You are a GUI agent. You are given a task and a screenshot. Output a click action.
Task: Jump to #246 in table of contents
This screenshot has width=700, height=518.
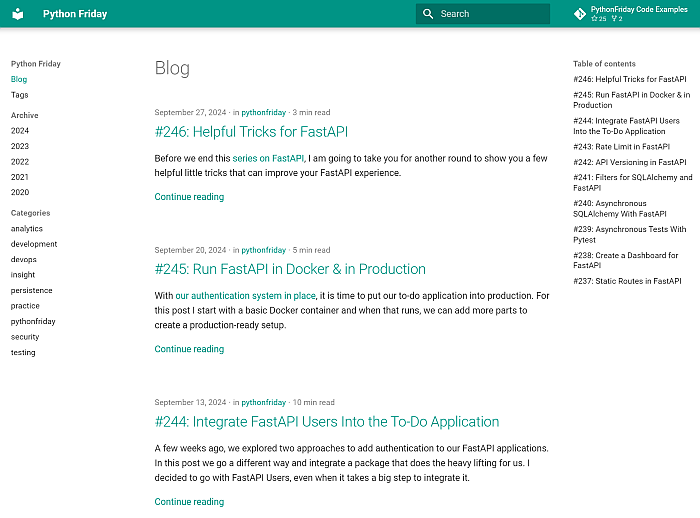coord(630,79)
